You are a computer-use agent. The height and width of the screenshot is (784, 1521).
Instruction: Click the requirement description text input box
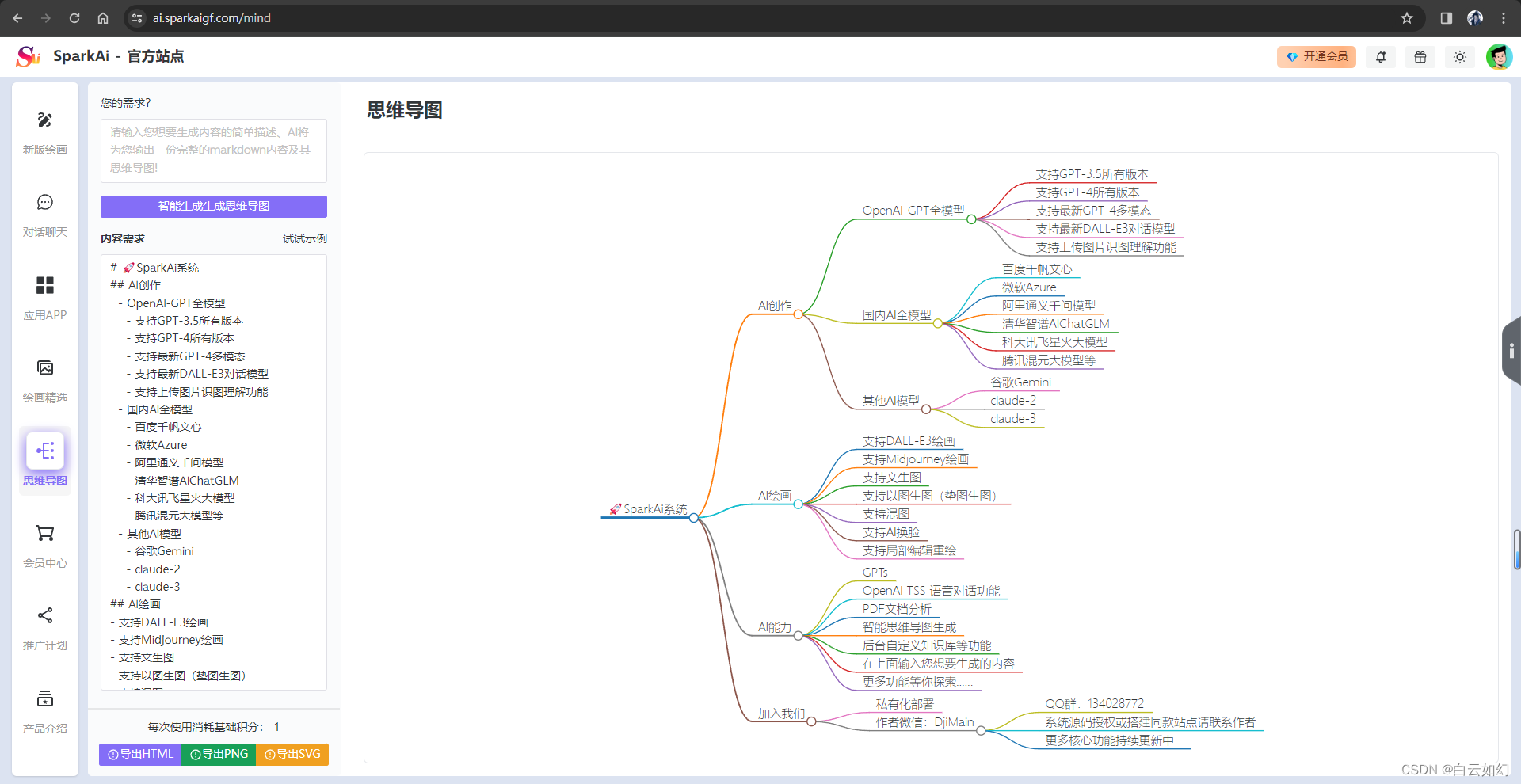(214, 150)
